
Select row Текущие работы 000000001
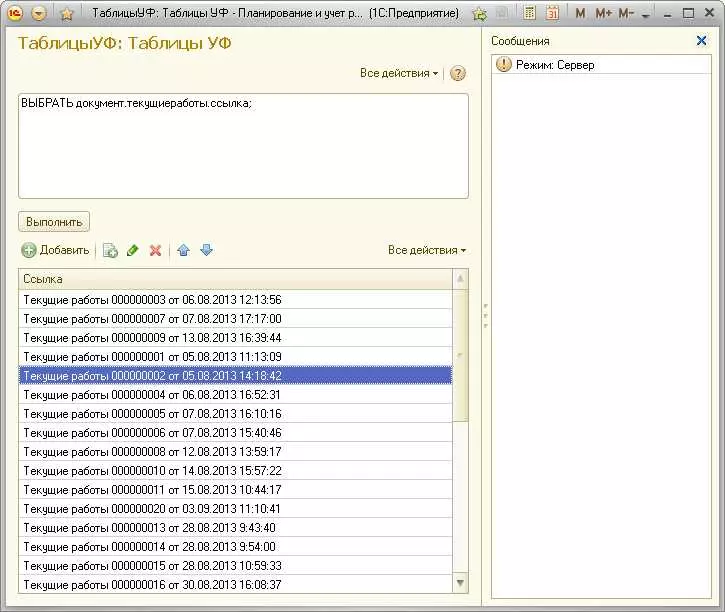tap(236, 356)
